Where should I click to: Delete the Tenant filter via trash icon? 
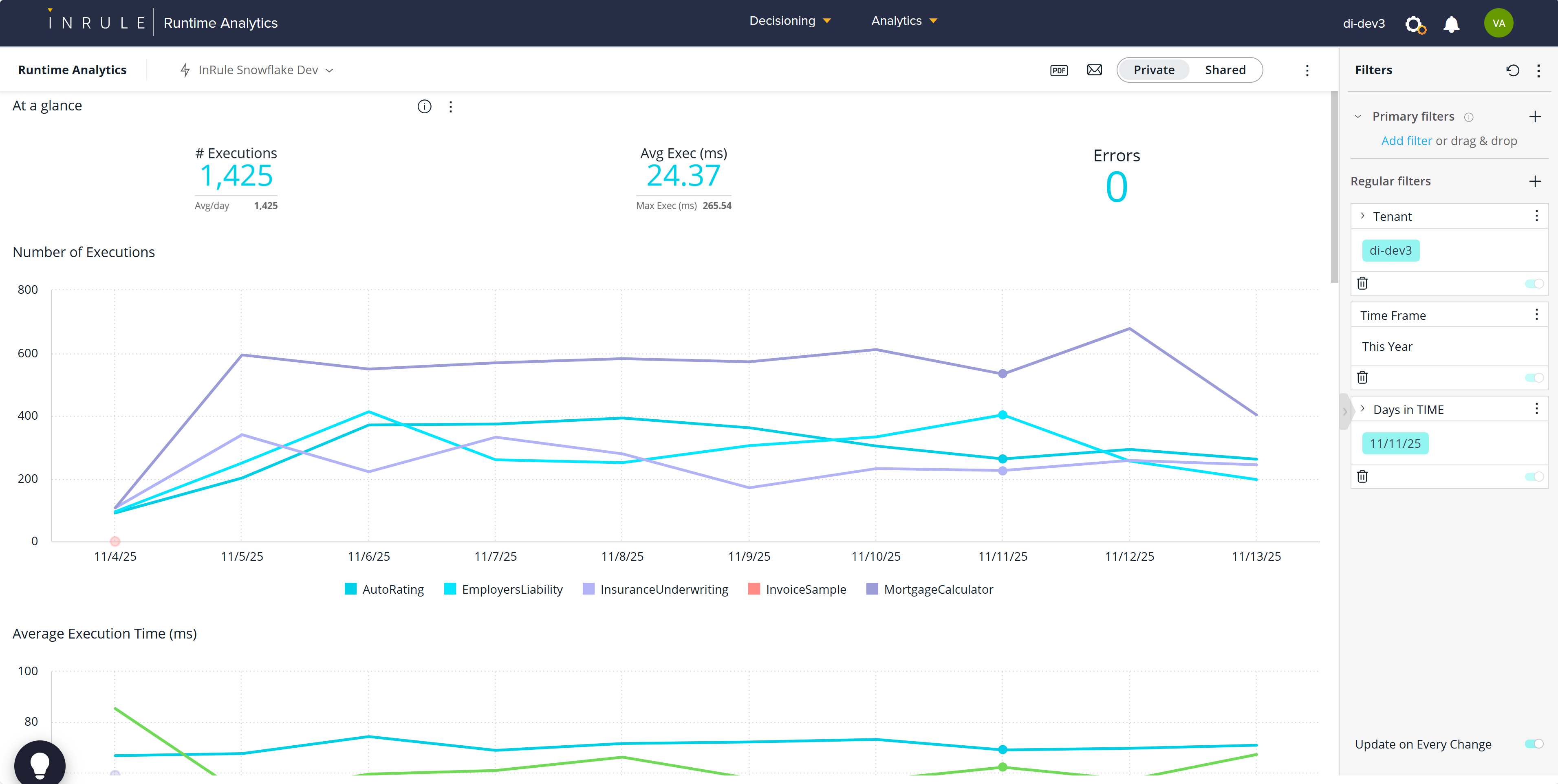pos(1362,283)
